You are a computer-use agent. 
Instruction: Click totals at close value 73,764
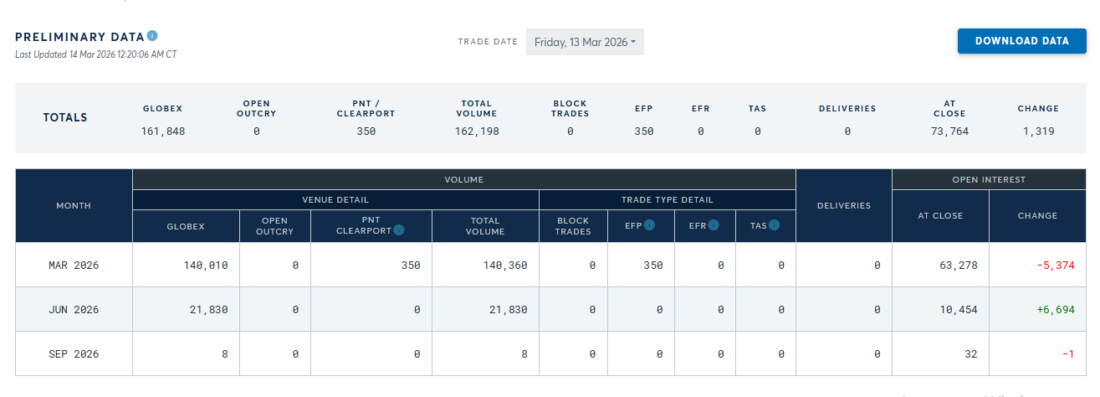coord(950,131)
